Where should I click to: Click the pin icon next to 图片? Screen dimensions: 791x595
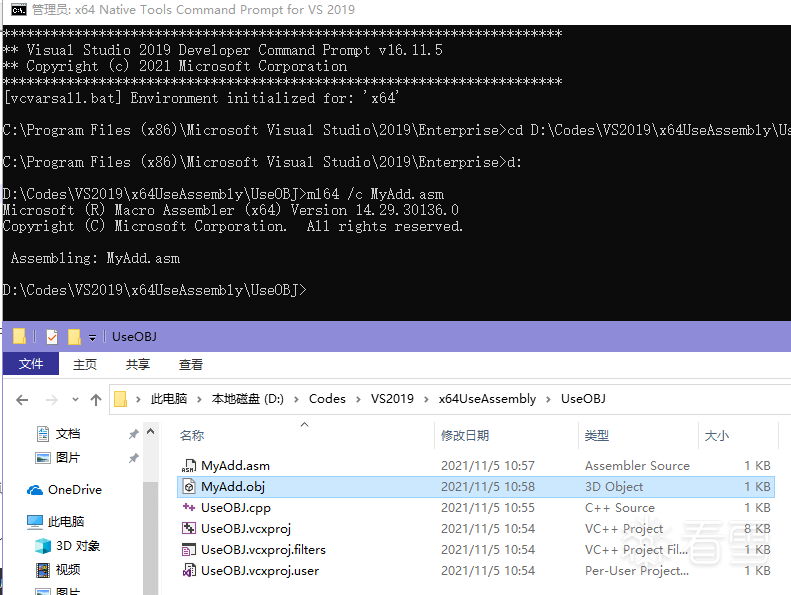(x=133, y=458)
